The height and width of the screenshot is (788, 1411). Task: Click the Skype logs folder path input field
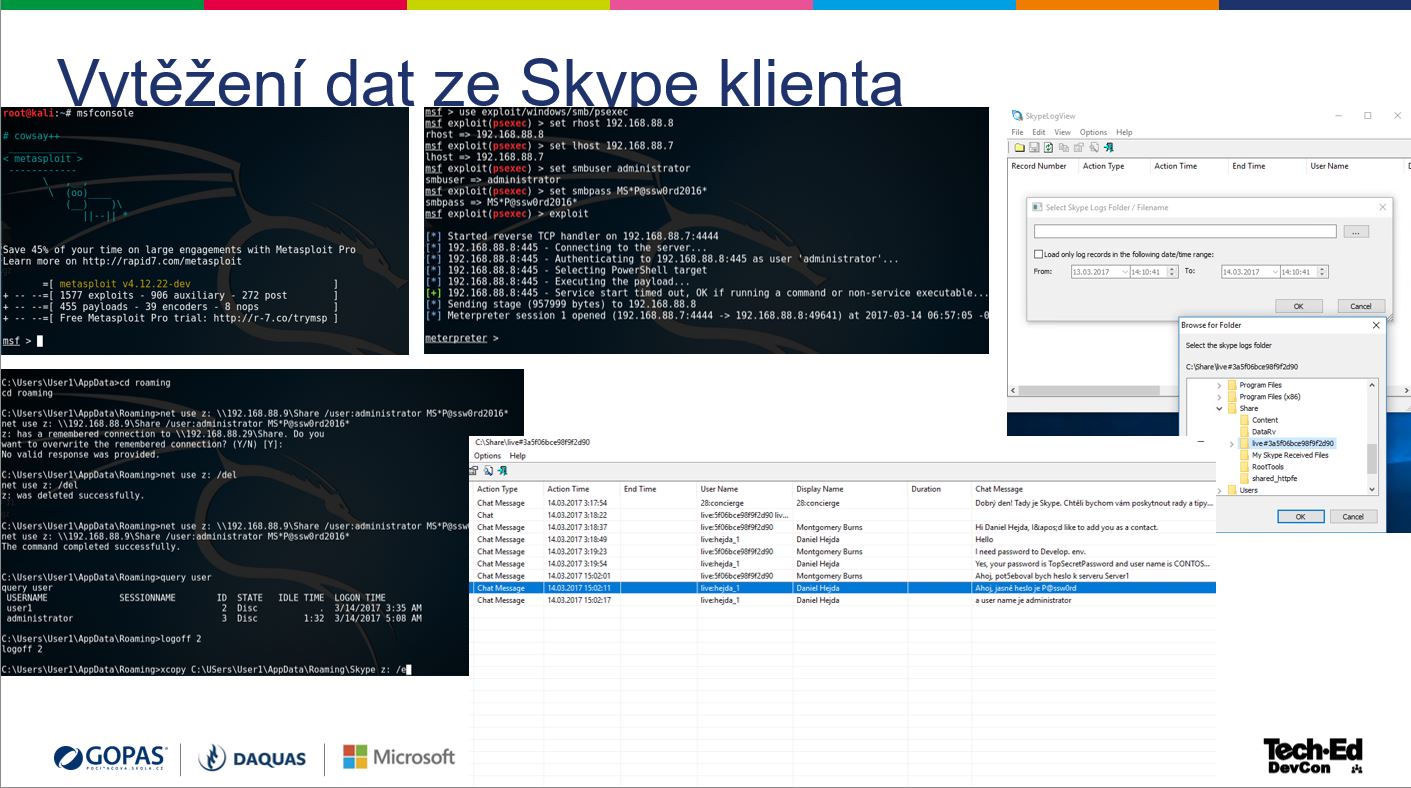[1186, 232]
